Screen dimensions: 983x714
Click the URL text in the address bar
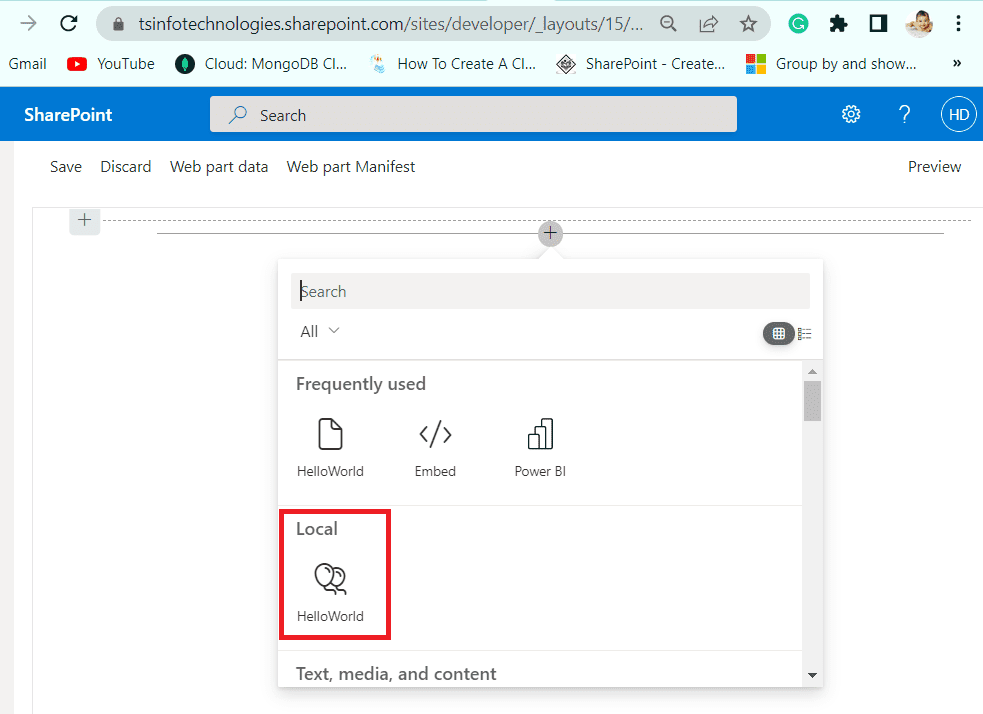391,24
